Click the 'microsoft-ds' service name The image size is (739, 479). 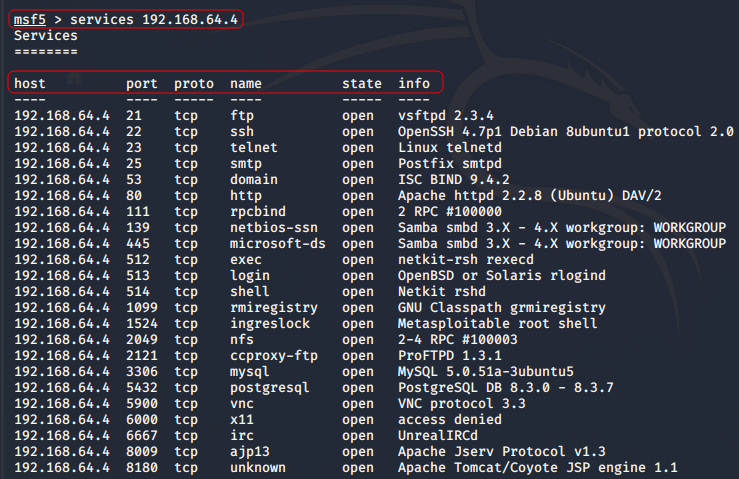(x=278, y=244)
